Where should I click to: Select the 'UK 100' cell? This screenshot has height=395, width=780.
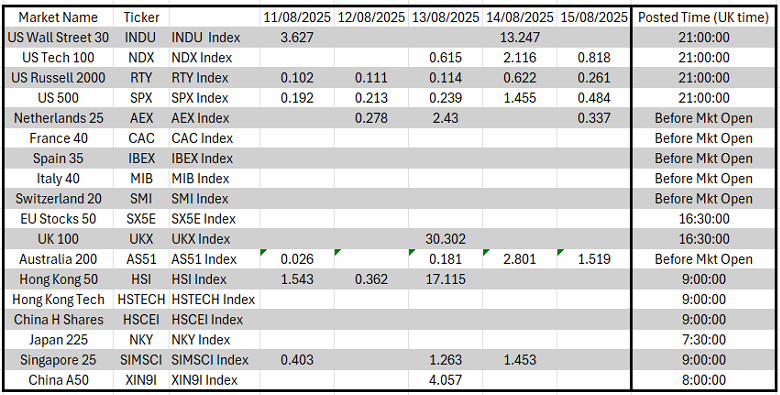click(x=58, y=239)
